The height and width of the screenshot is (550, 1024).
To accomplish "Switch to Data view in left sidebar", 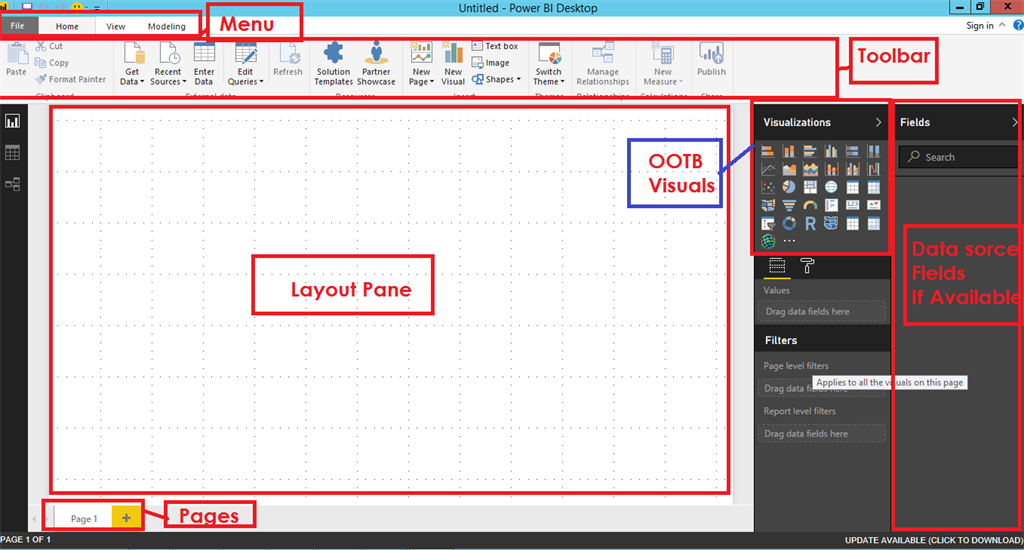I will [12, 153].
